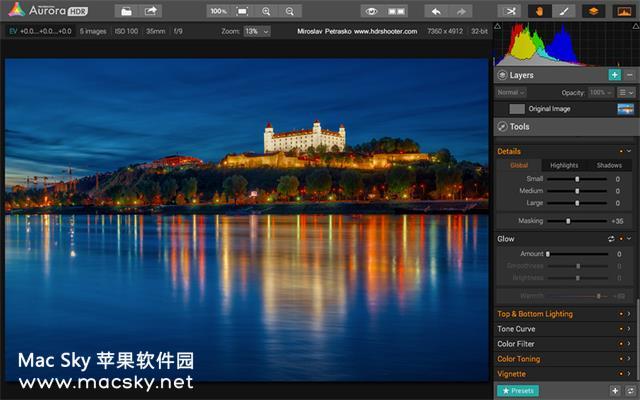The width and height of the screenshot is (640, 400).
Task: Select the hand pan tool
Action: (x=539, y=11)
